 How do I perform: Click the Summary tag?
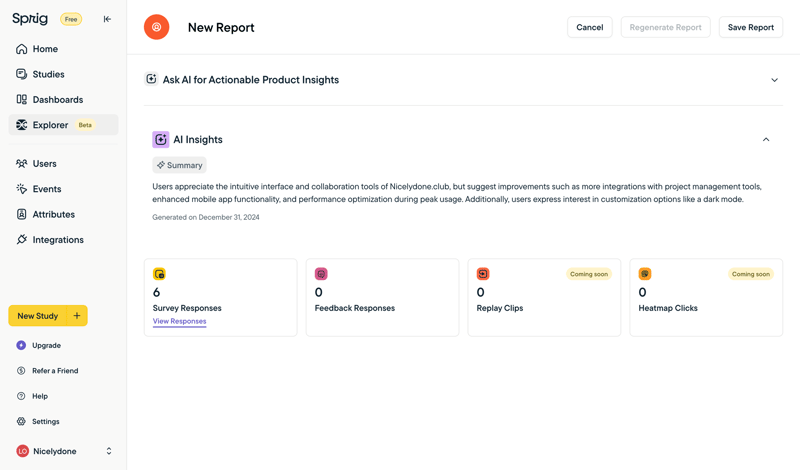pos(179,165)
